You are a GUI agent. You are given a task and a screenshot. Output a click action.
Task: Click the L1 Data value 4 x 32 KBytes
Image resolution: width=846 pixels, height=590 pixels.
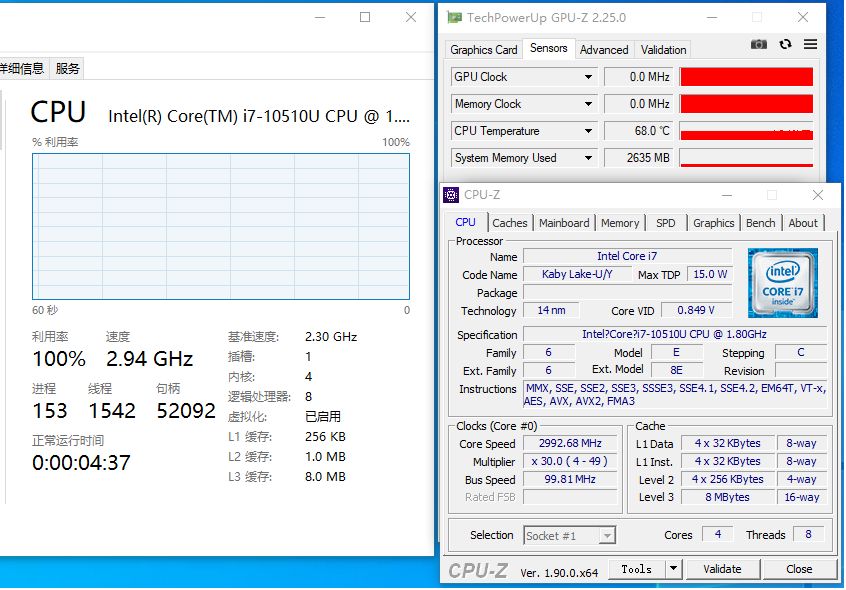(x=727, y=443)
